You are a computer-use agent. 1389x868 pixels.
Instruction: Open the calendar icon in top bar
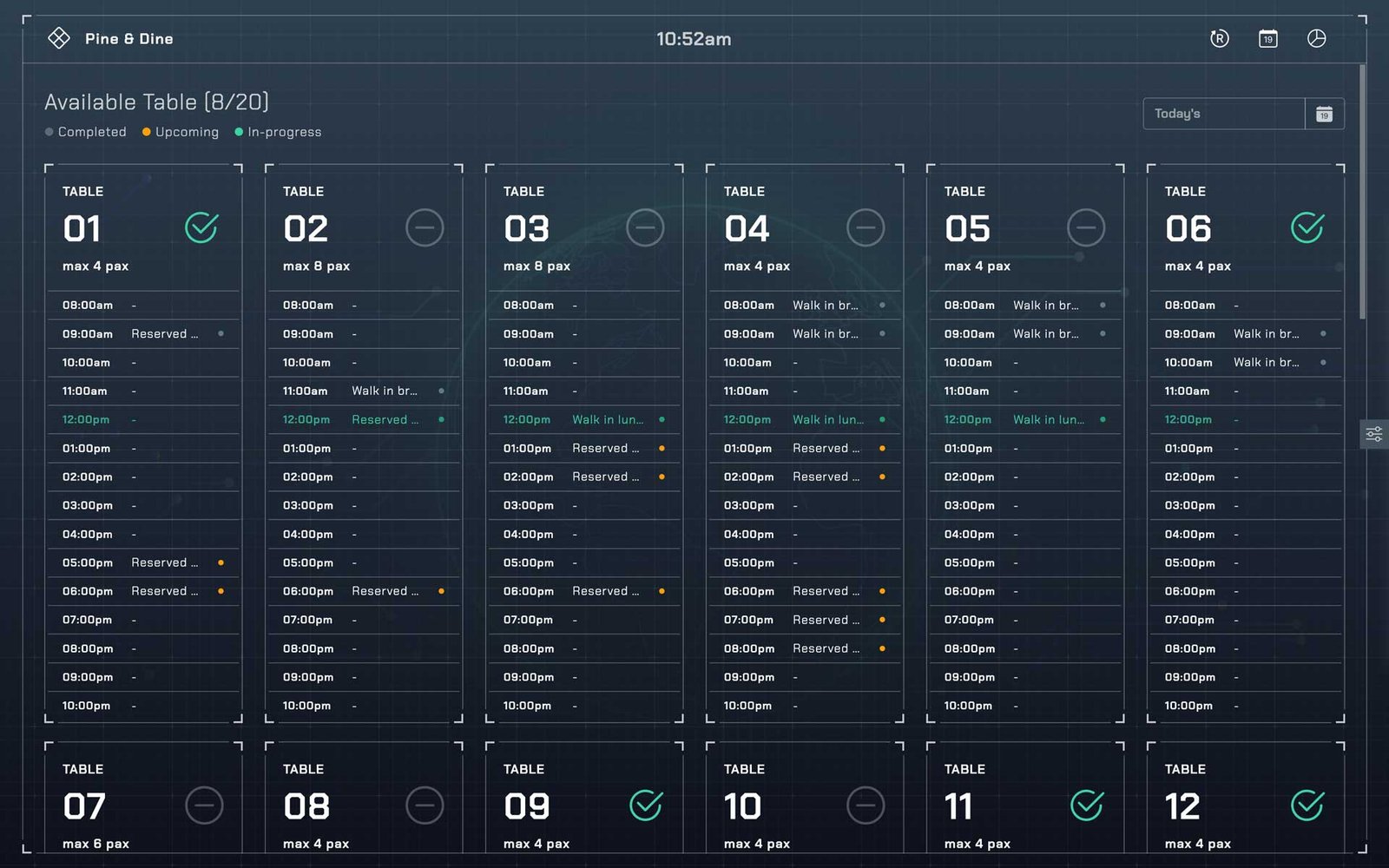pos(1267,38)
